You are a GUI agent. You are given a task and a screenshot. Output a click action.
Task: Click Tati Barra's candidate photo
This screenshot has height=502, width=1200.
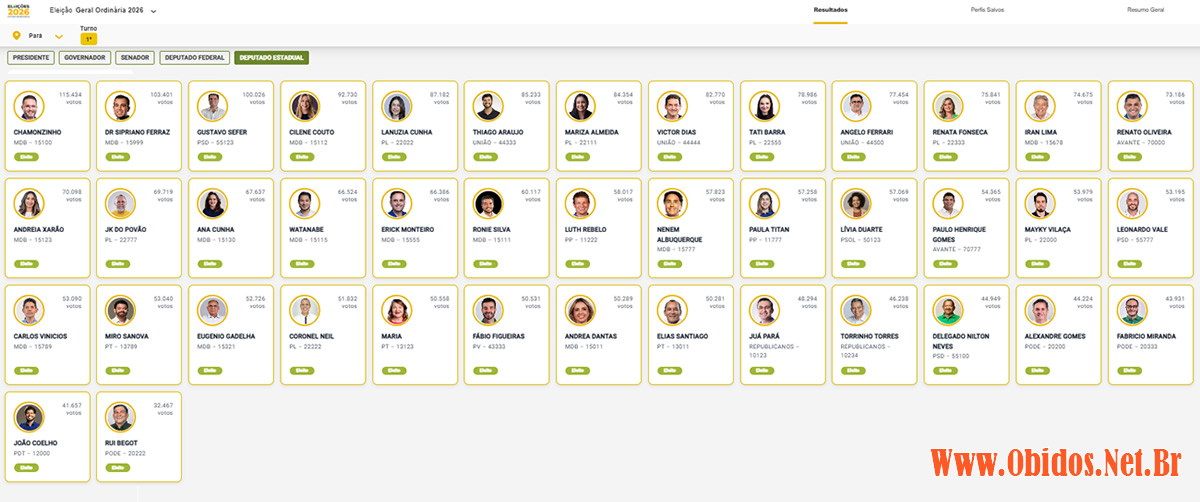[764, 106]
